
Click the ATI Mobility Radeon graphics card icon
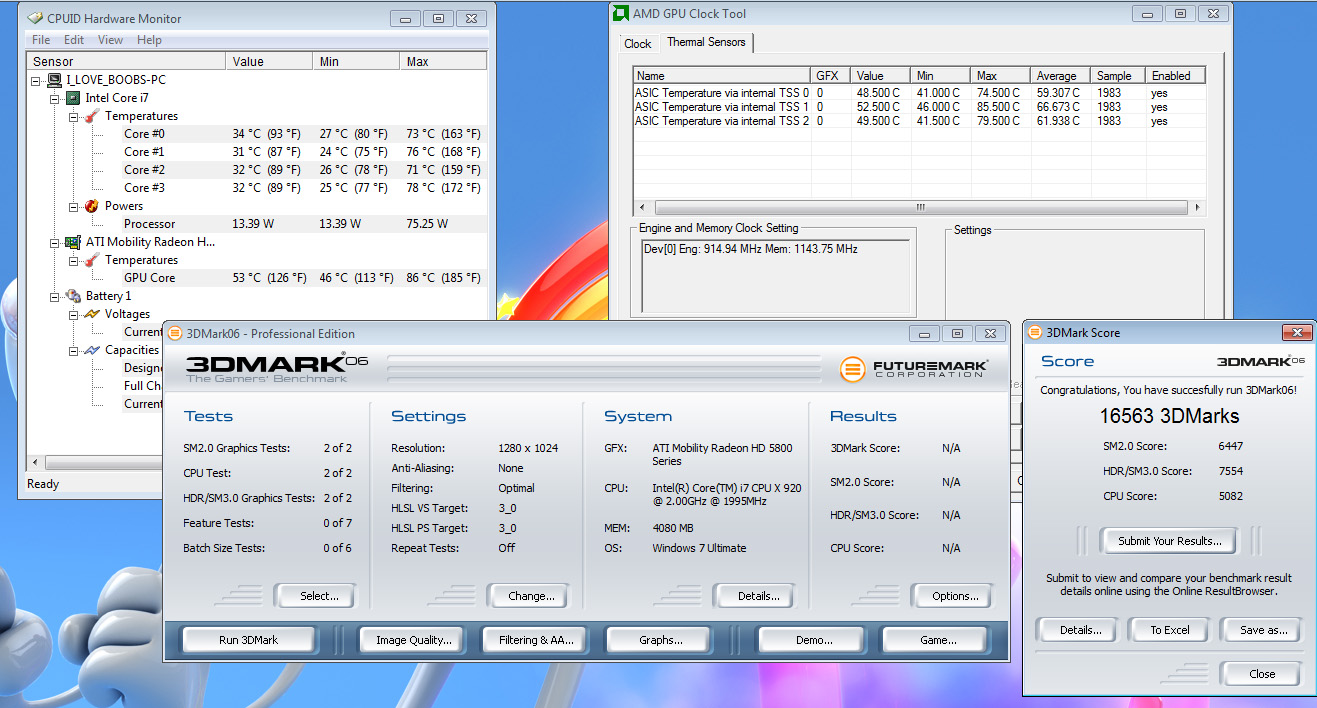click(73, 242)
